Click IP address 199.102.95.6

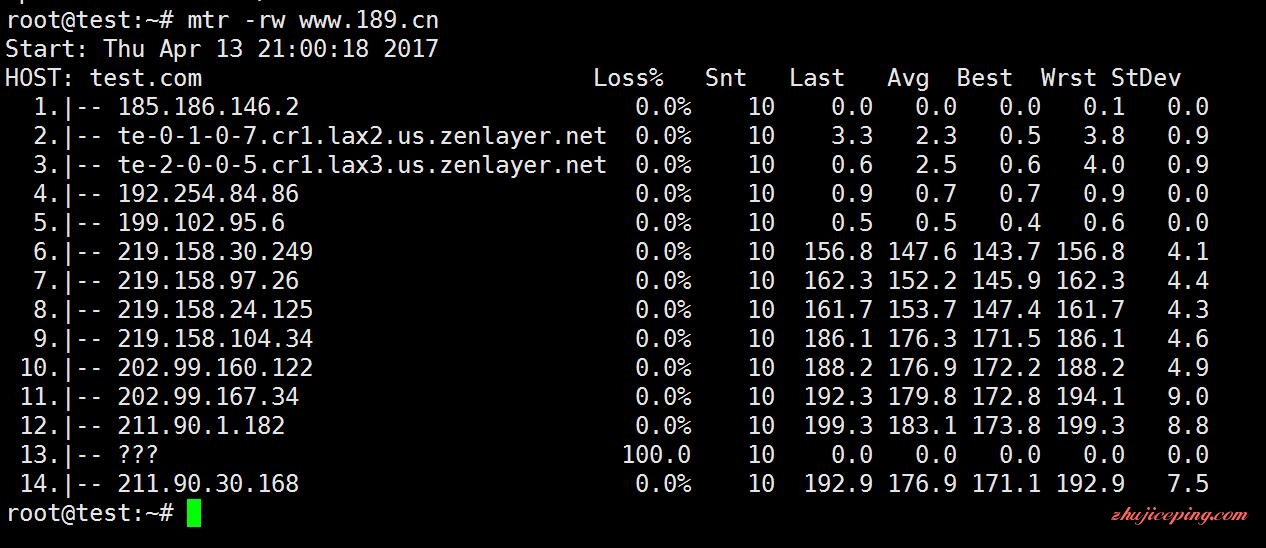click(x=201, y=222)
